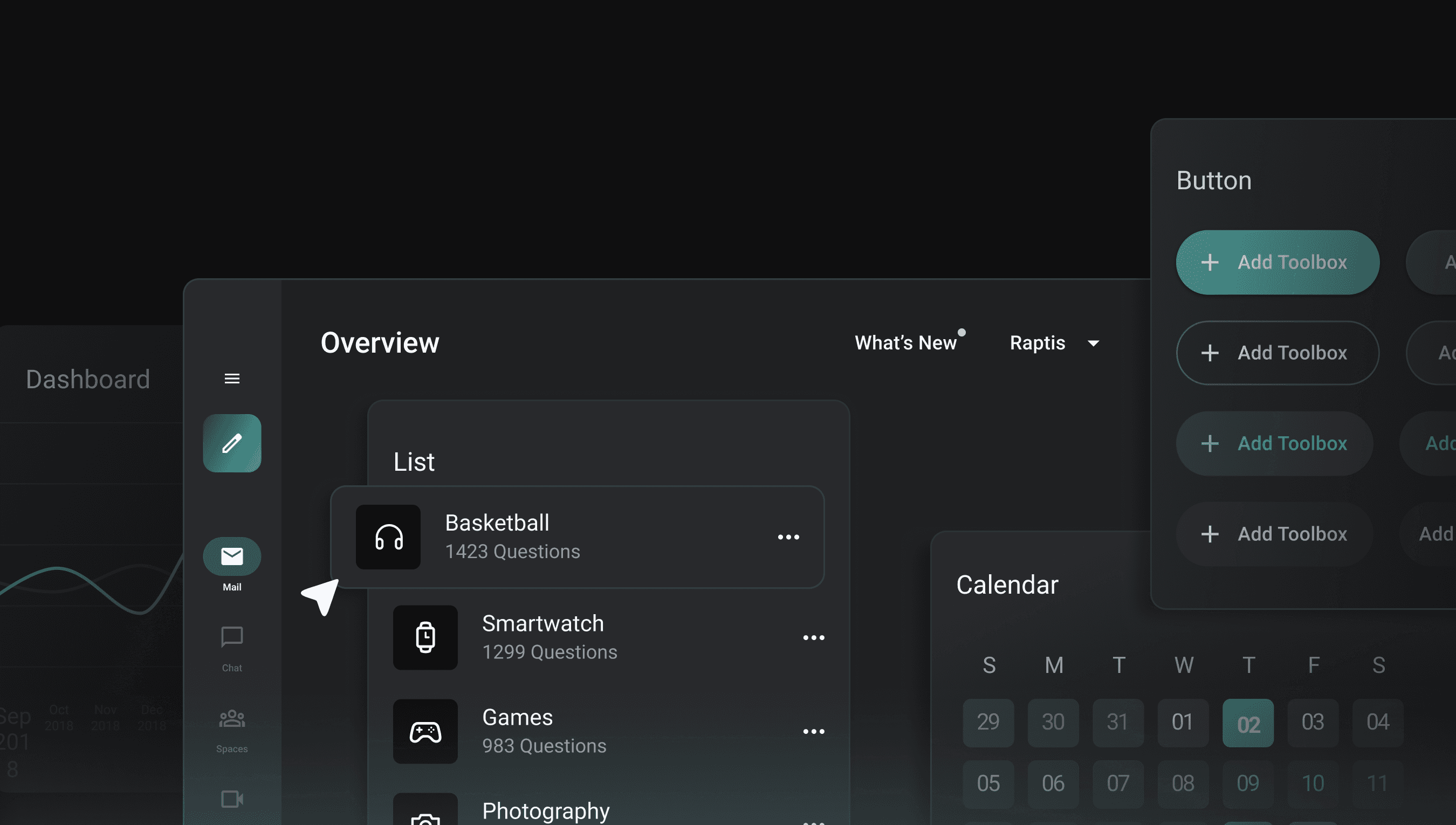
Task: Click the Dashboard title in the background panel
Action: pos(88,379)
